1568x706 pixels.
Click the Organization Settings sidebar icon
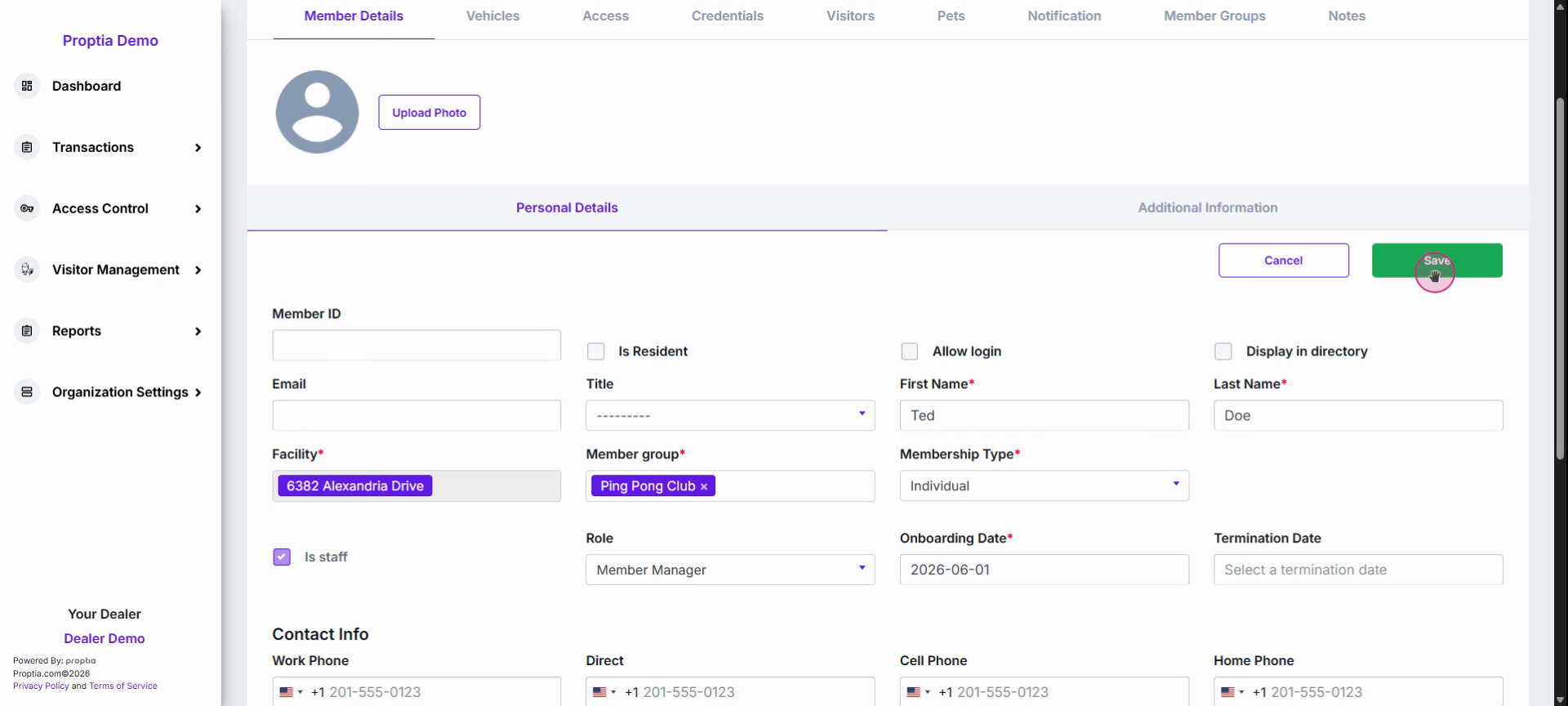[x=27, y=392]
